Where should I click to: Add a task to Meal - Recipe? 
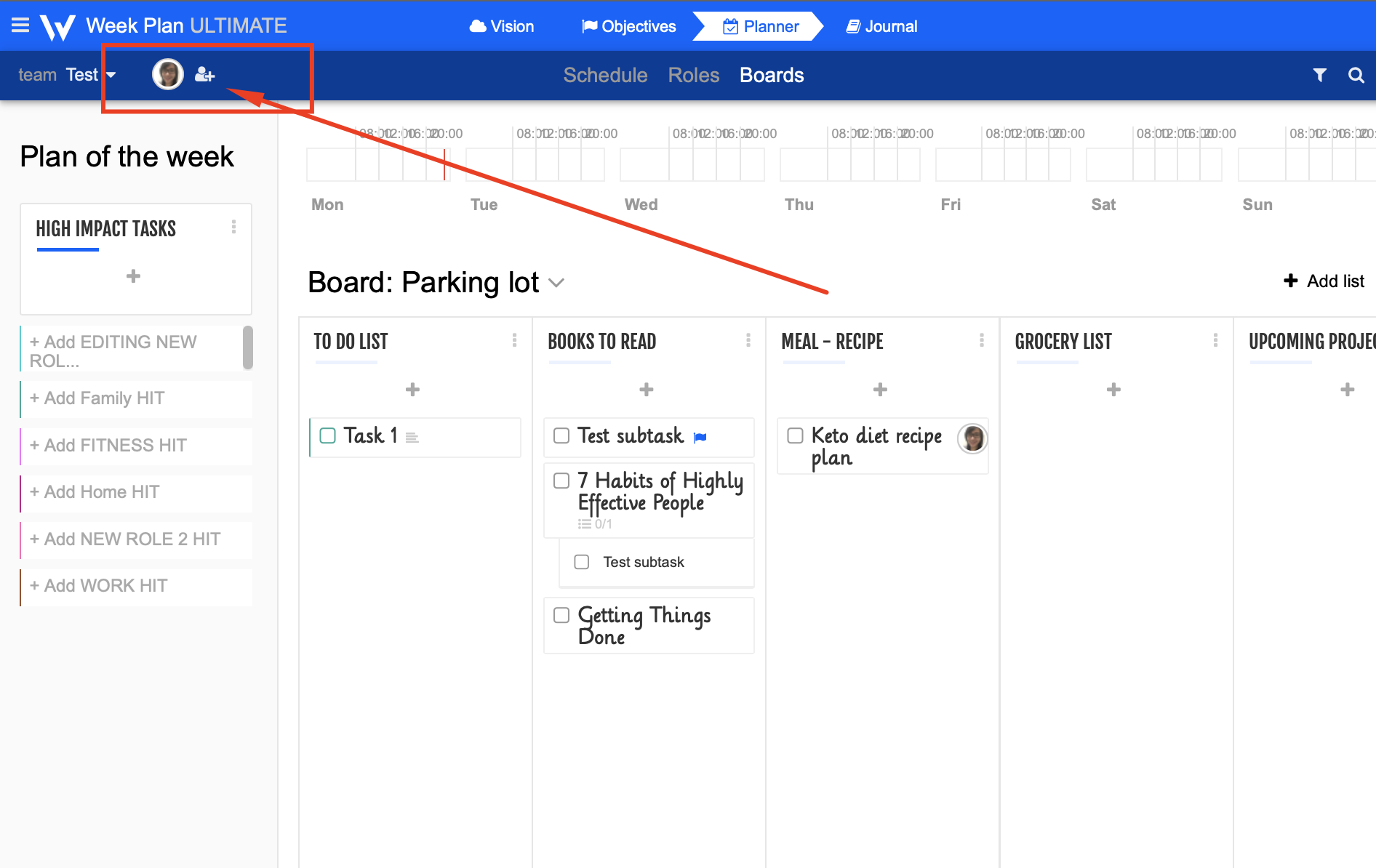[x=880, y=390]
